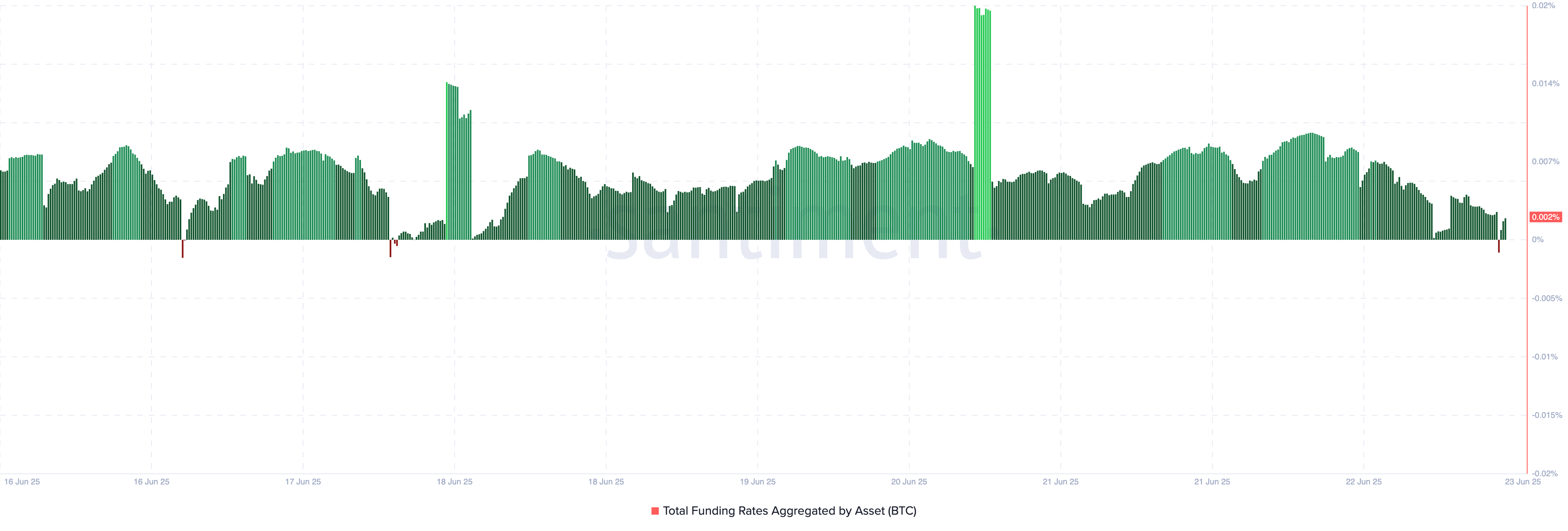This screenshot has height=531, width=1568.
Task: Click the 23 Jun 25 date label
Action: [1522, 482]
